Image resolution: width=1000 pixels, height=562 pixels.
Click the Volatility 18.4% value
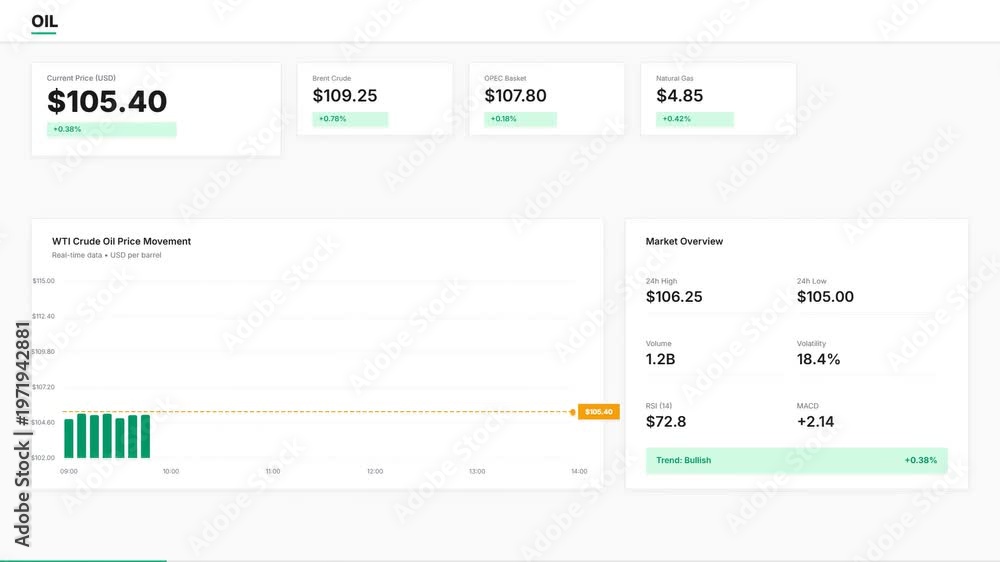click(x=818, y=359)
